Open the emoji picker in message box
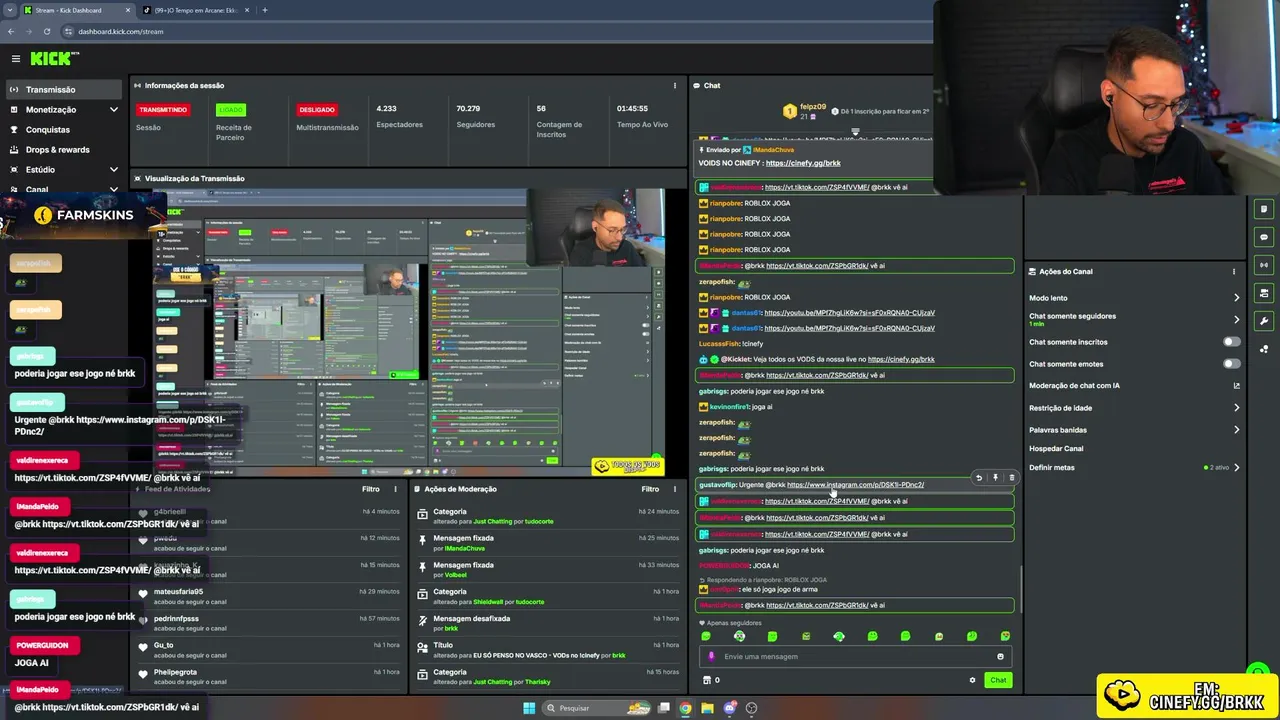The height and width of the screenshot is (720, 1280). (1000, 656)
